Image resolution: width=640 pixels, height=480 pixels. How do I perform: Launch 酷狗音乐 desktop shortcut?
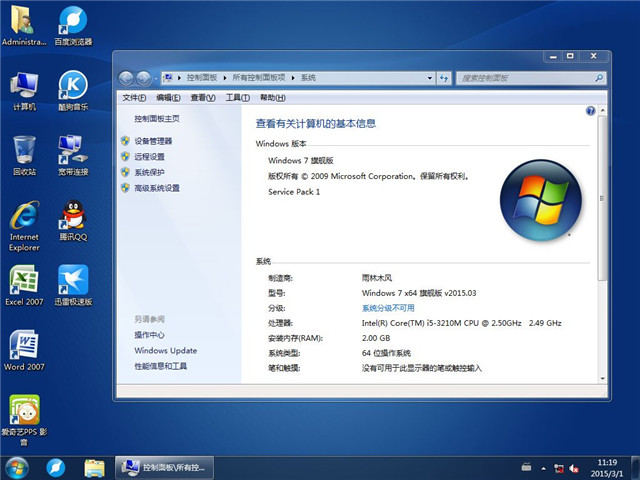coord(73,91)
